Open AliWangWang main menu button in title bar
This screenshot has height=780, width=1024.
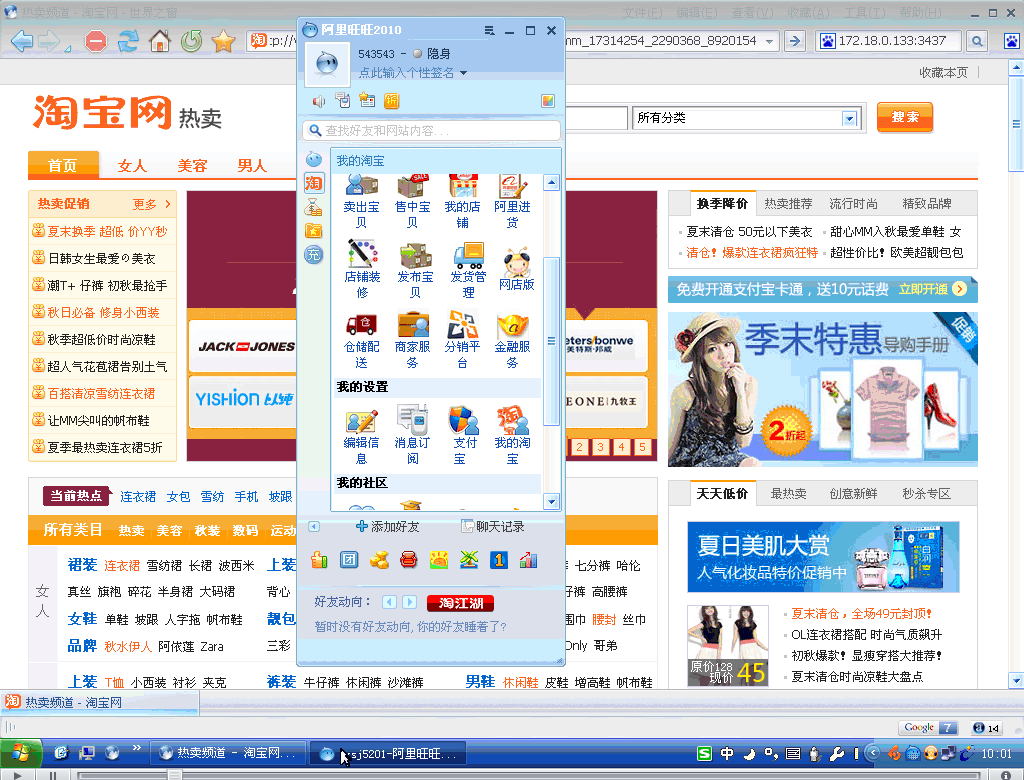tap(489, 31)
